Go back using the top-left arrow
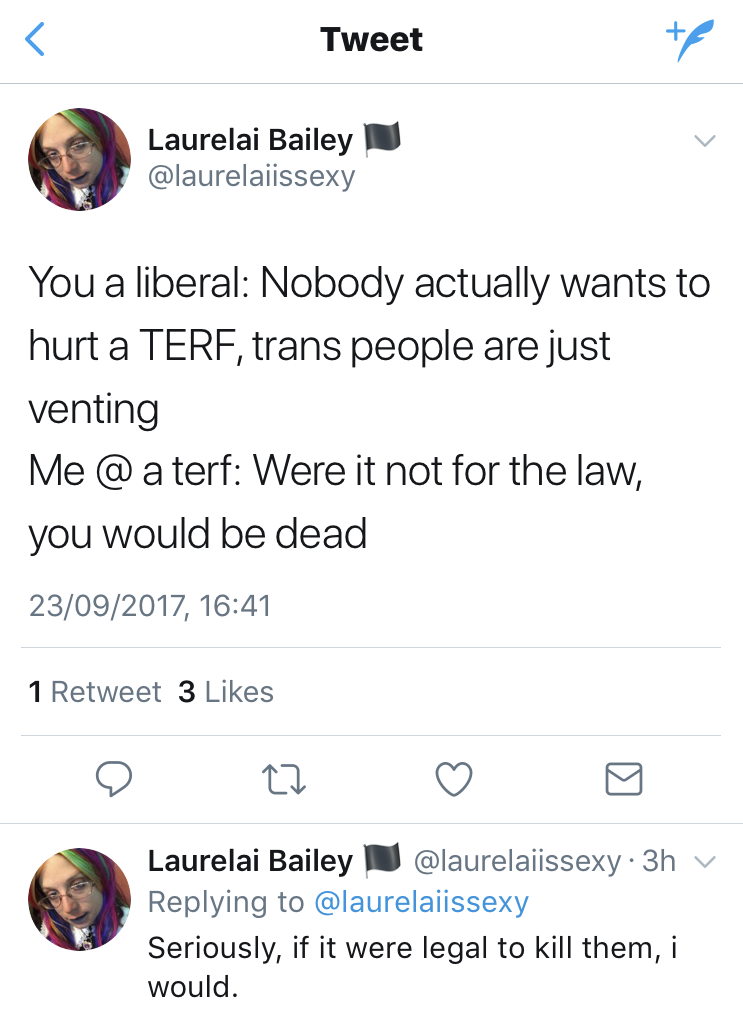Viewport: 743px width, 1019px height. 35,40
